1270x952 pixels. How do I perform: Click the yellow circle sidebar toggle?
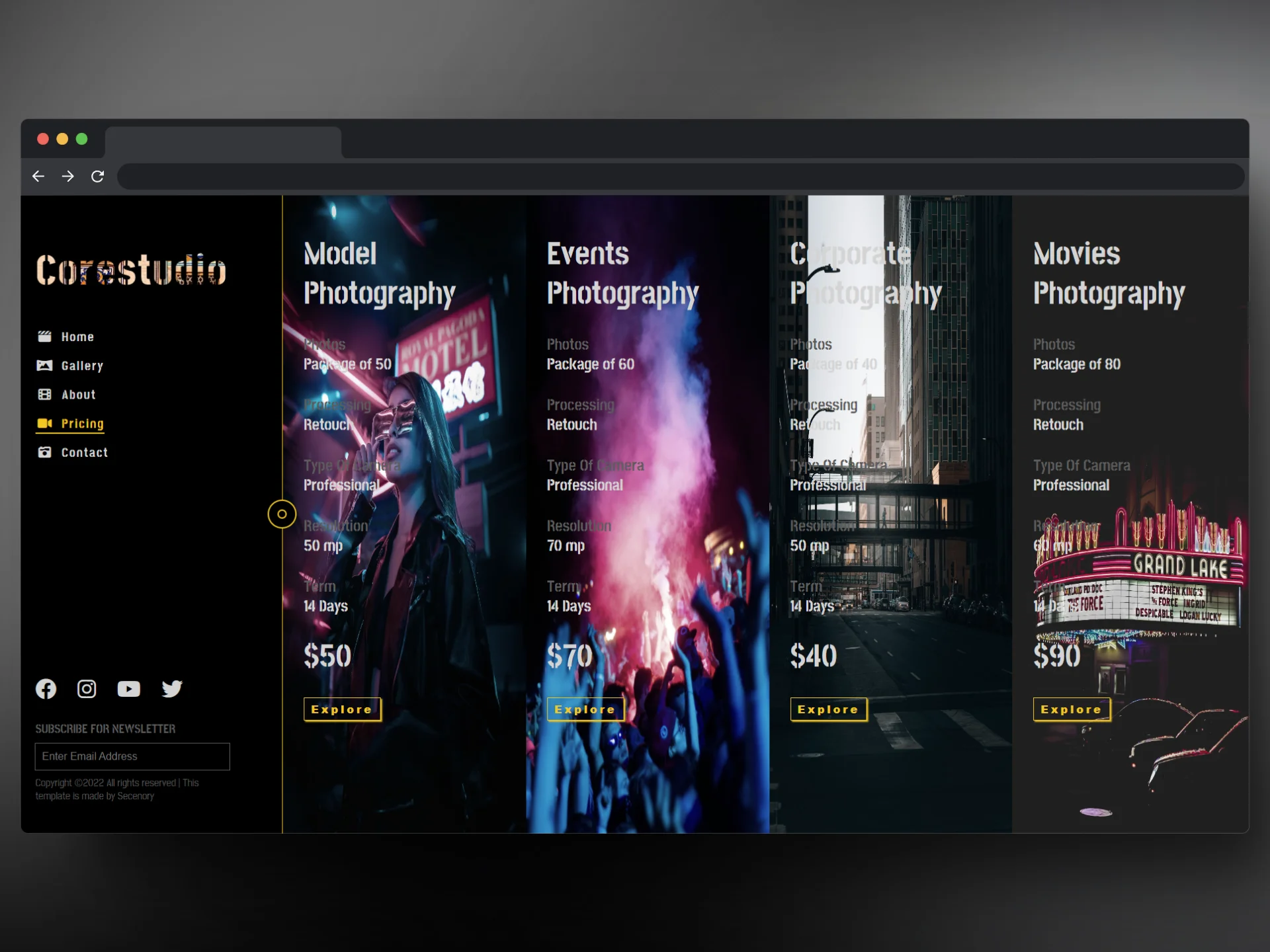[x=282, y=514]
